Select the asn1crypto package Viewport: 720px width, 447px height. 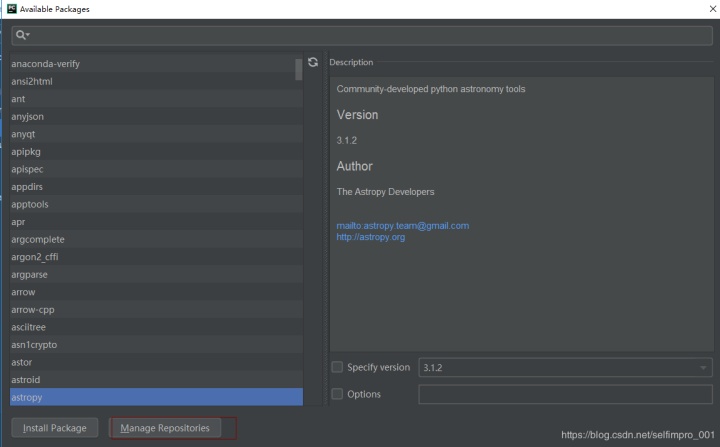click(156, 345)
